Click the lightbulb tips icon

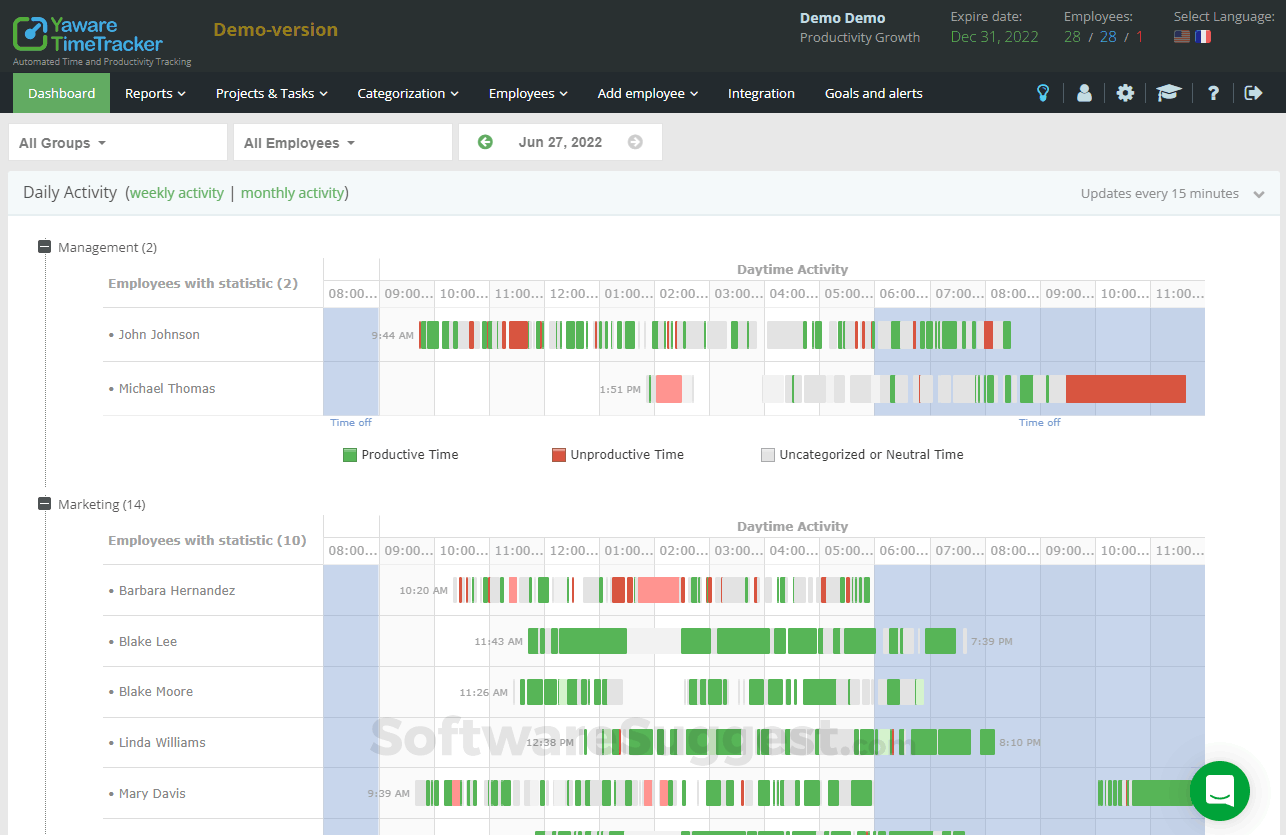pyautogui.click(x=1042, y=93)
